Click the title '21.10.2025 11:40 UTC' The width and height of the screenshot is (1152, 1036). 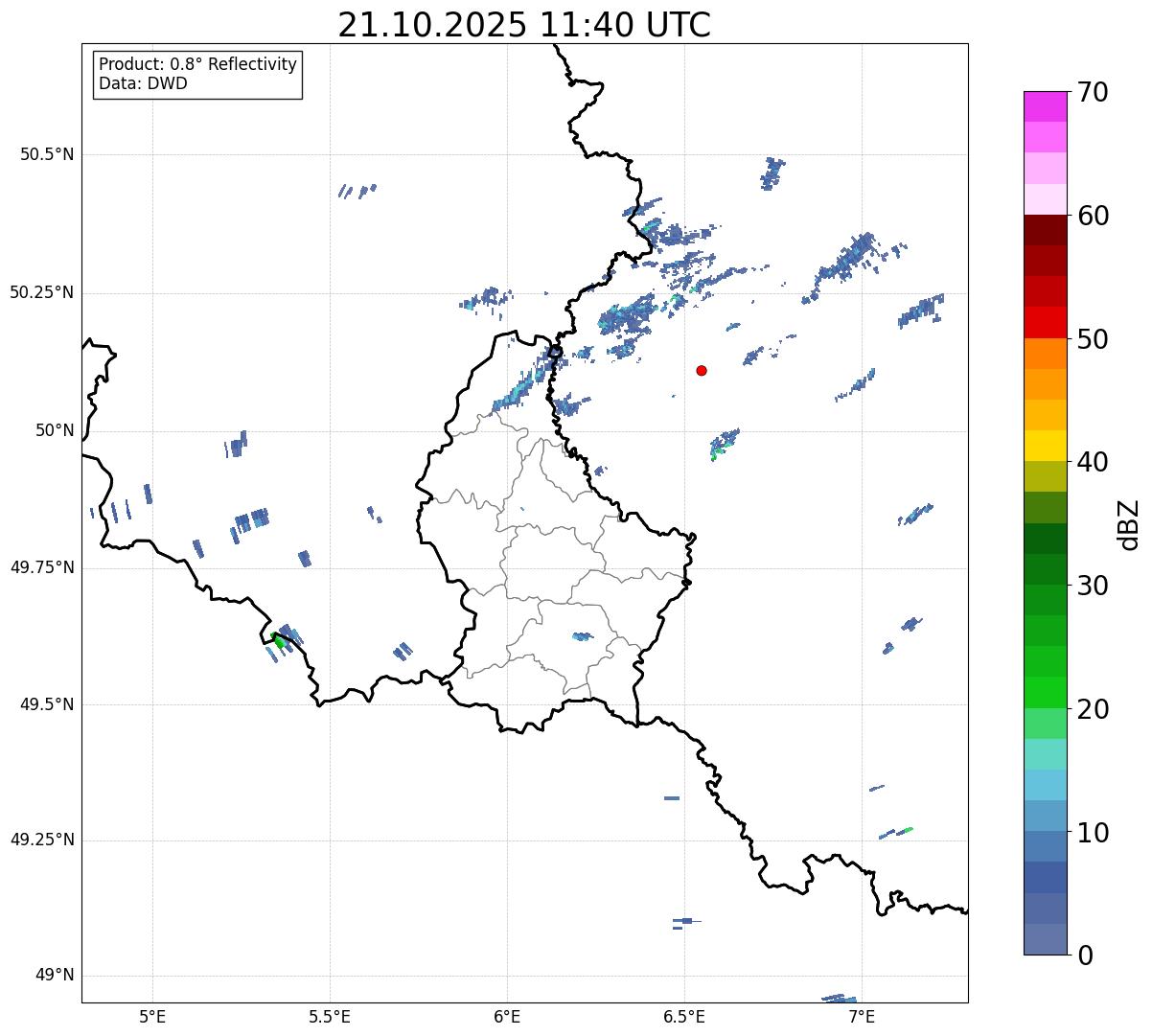[x=524, y=24]
